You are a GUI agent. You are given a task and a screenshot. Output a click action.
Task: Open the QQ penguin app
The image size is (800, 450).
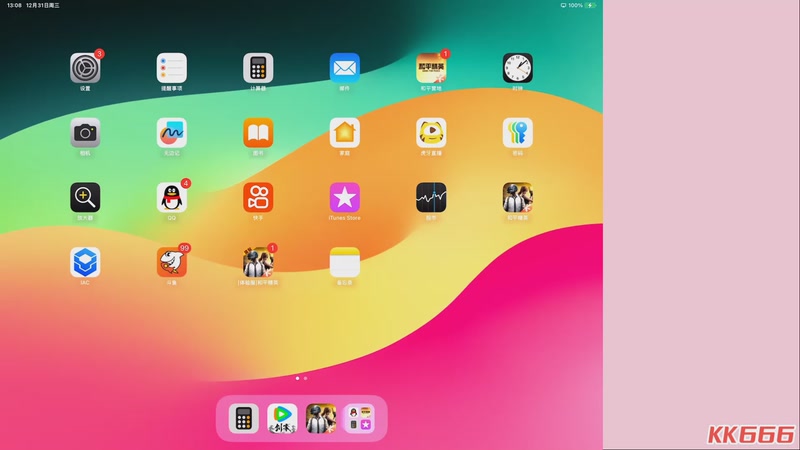pos(171,197)
